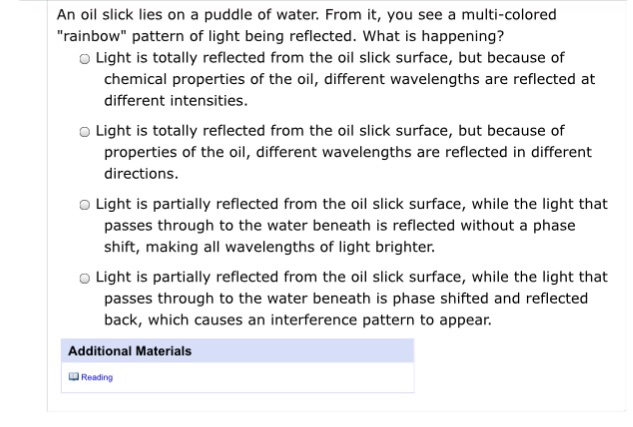
Task: Click the line "back, which causes an interference pattern"
Action: (x=298, y=320)
